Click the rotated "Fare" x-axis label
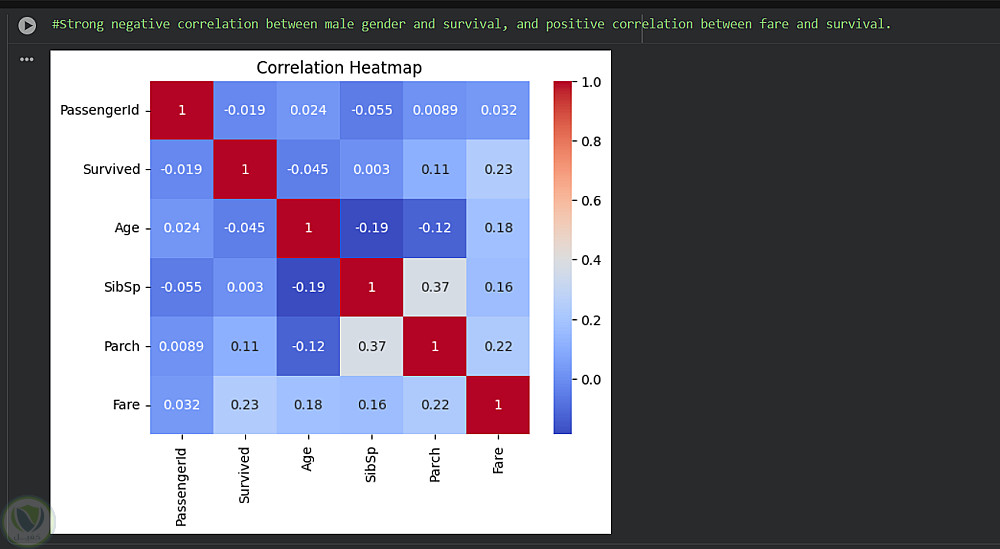The width and height of the screenshot is (1000, 549). tap(498, 461)
